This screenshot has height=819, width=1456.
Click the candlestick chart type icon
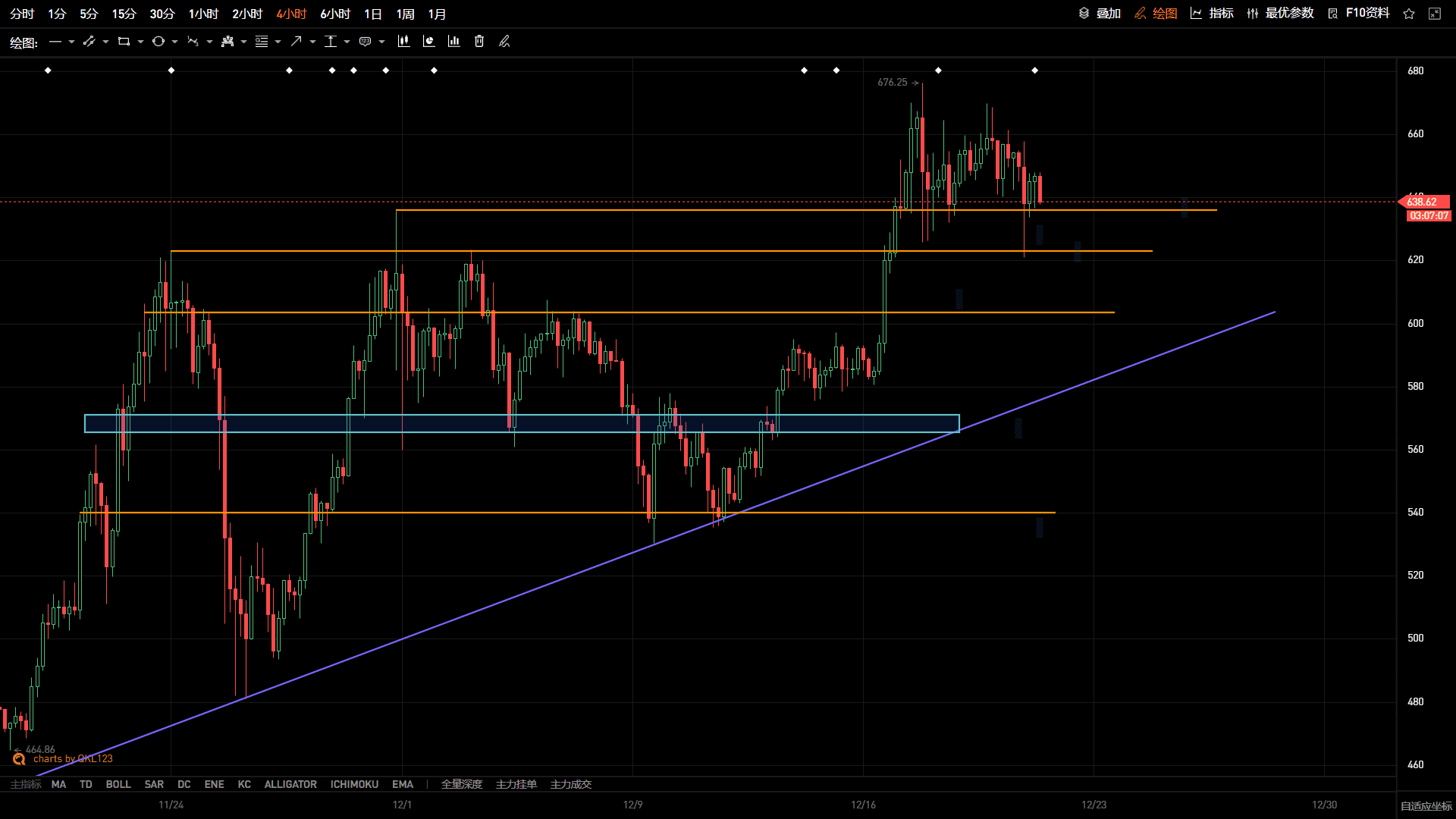pos(403,42)
